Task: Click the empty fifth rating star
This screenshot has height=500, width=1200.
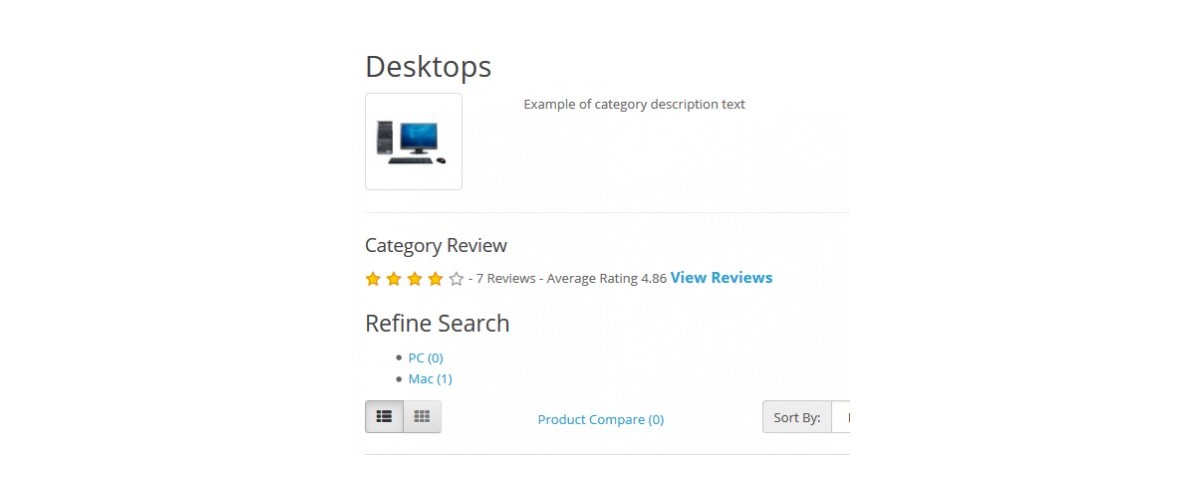Action: [456, 279]
